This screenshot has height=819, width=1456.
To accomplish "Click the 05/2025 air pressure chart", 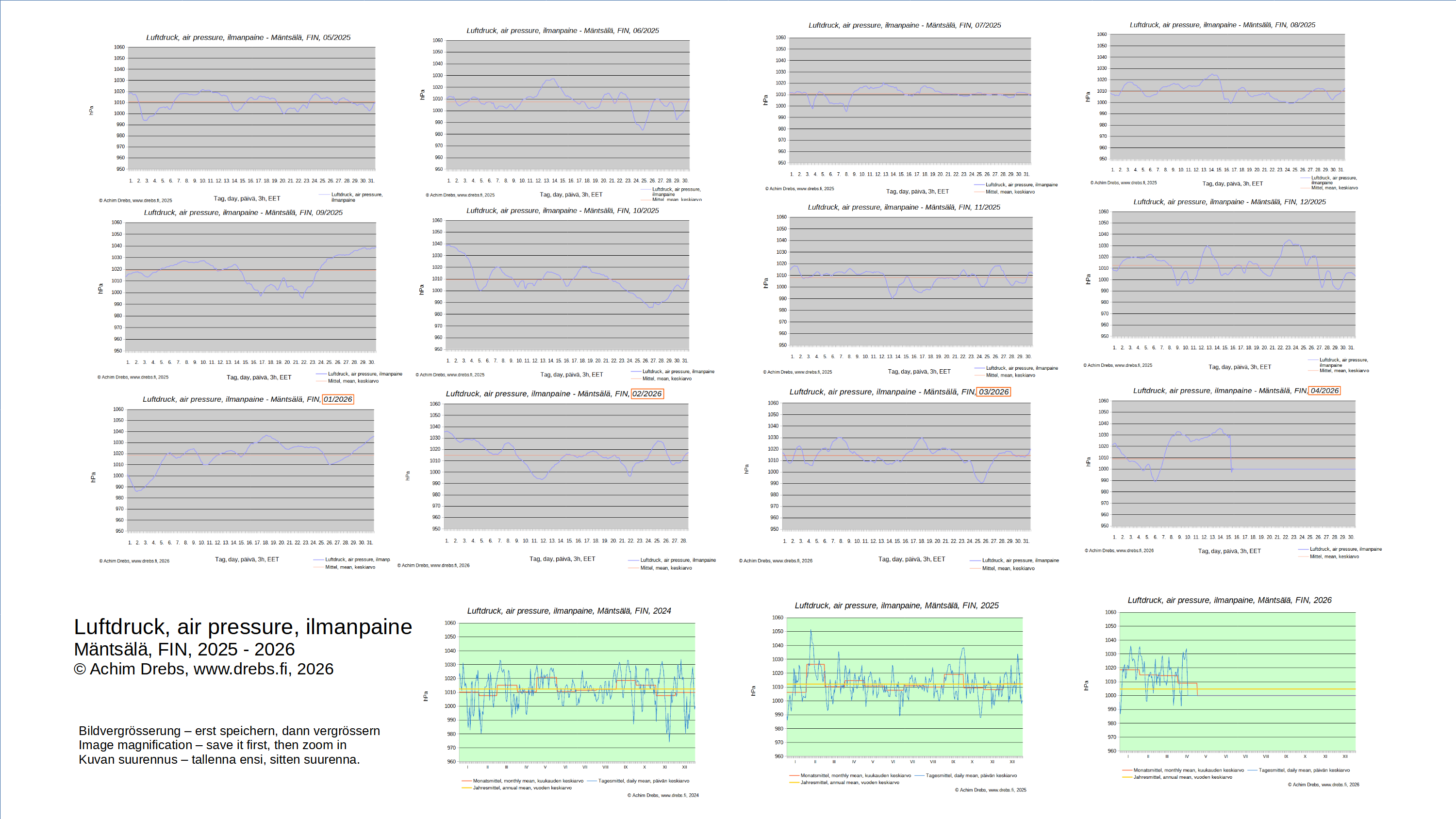I will tap(251, 107).
